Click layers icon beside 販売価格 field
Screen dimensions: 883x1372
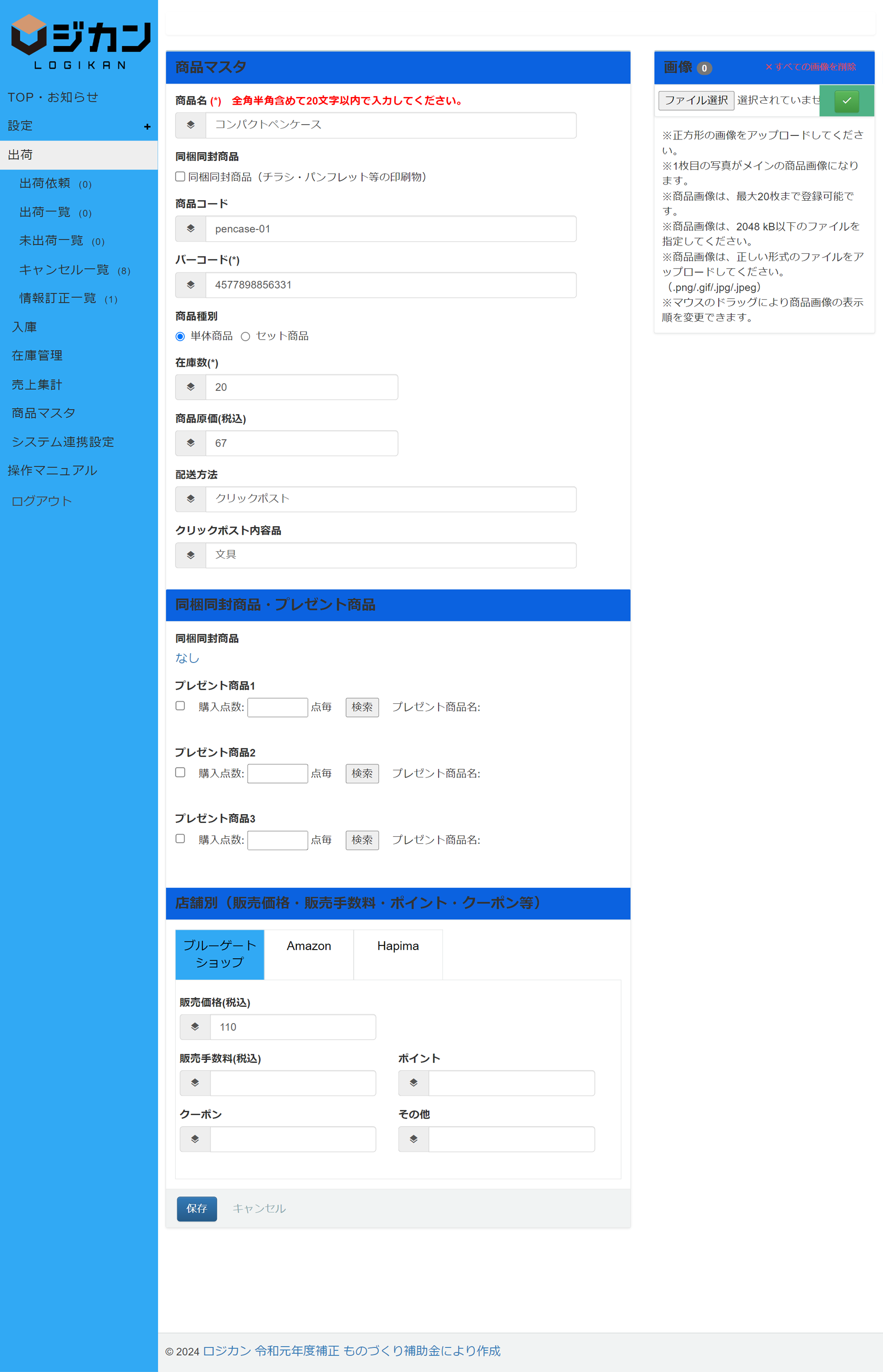pos(195,1027)
